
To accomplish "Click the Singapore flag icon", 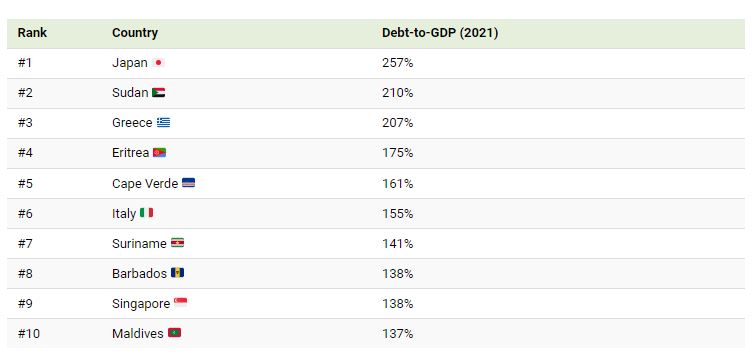I will (180, 303).
